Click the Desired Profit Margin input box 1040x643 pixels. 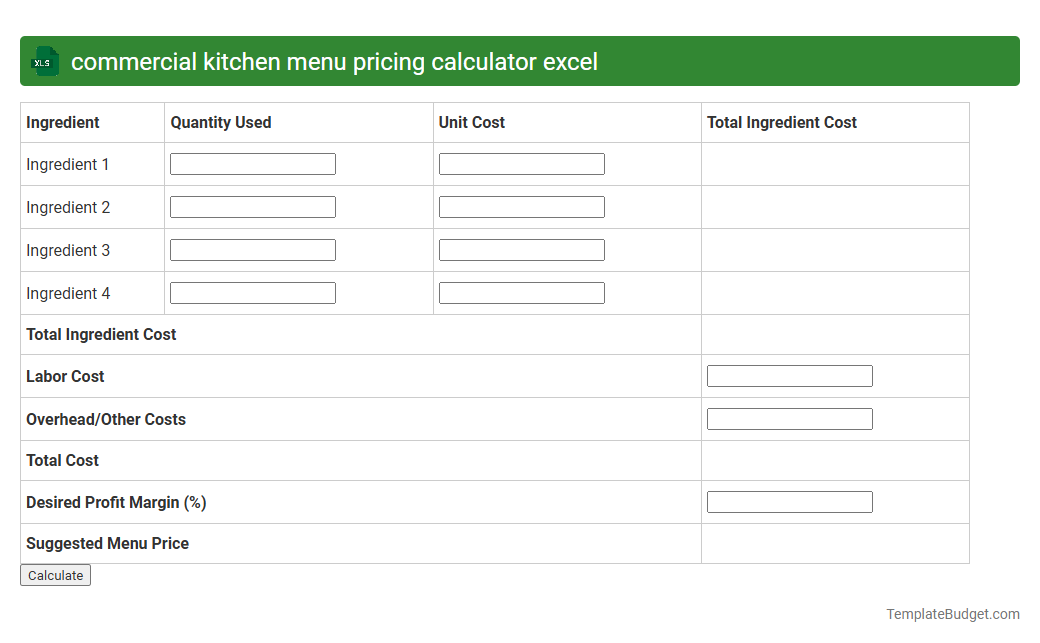point(789,501)
